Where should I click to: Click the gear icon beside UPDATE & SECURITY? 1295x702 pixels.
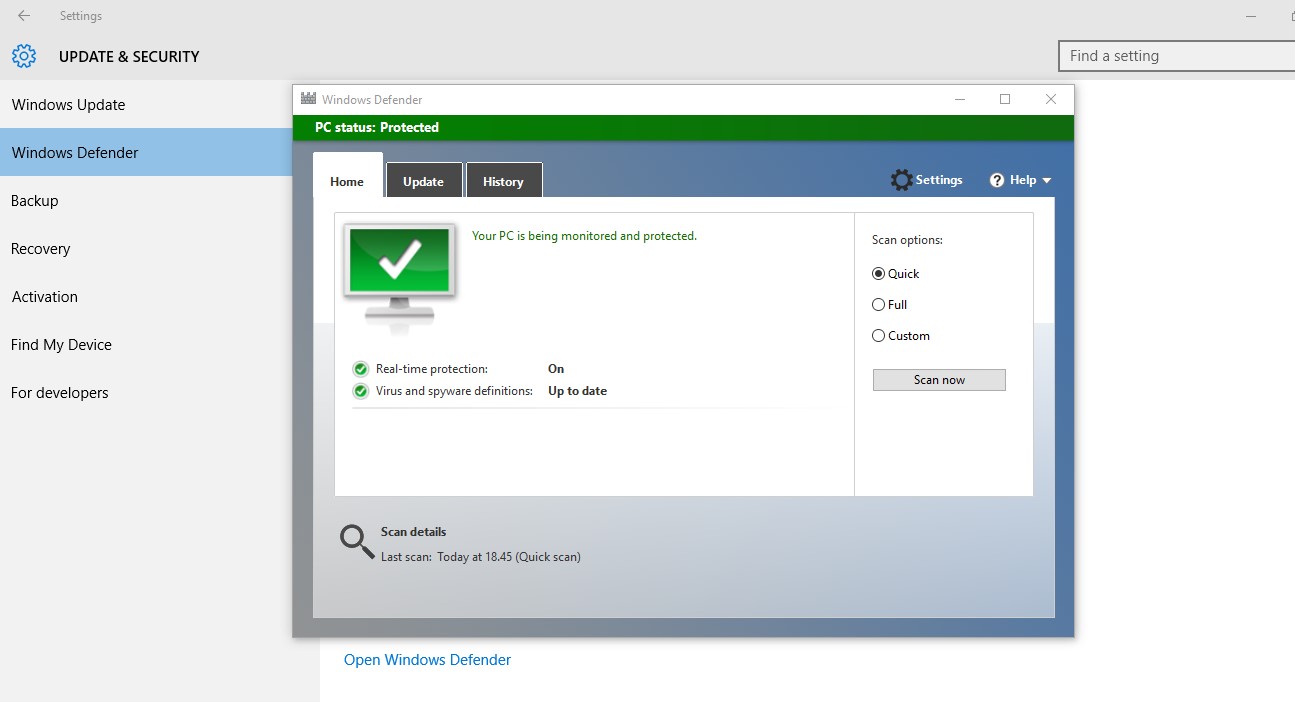point(24,56)
